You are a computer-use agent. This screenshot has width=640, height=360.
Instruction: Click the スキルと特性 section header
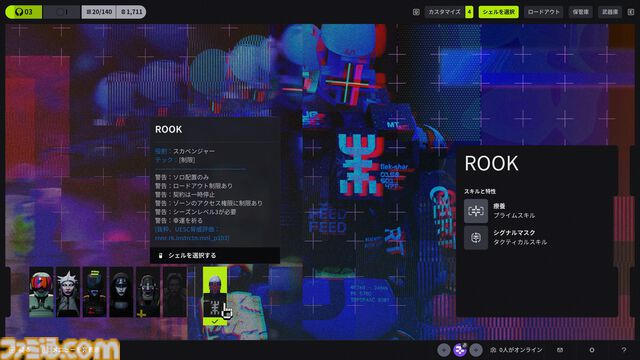[480, 191]
